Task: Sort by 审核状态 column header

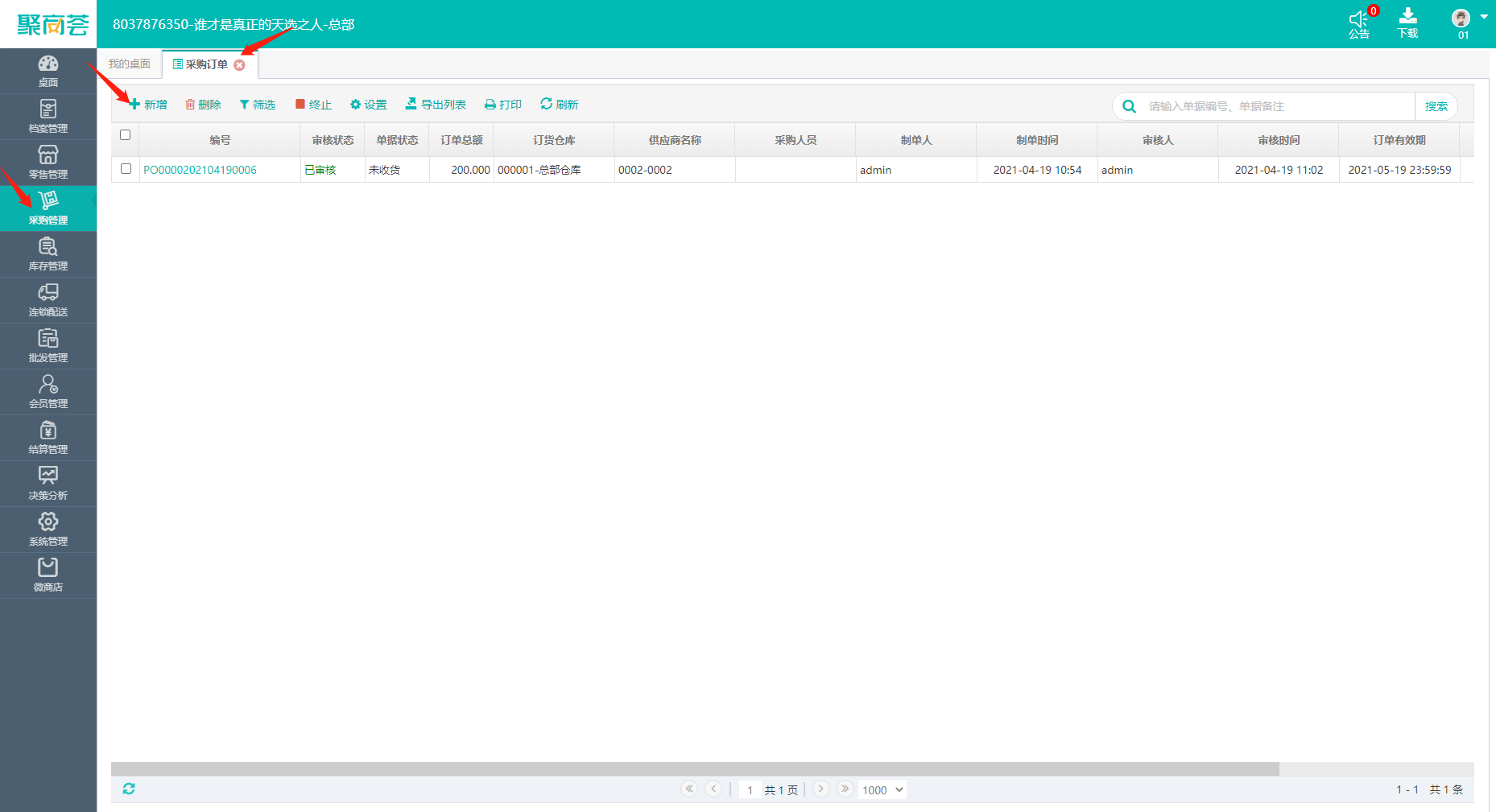Action: point(333,140)
